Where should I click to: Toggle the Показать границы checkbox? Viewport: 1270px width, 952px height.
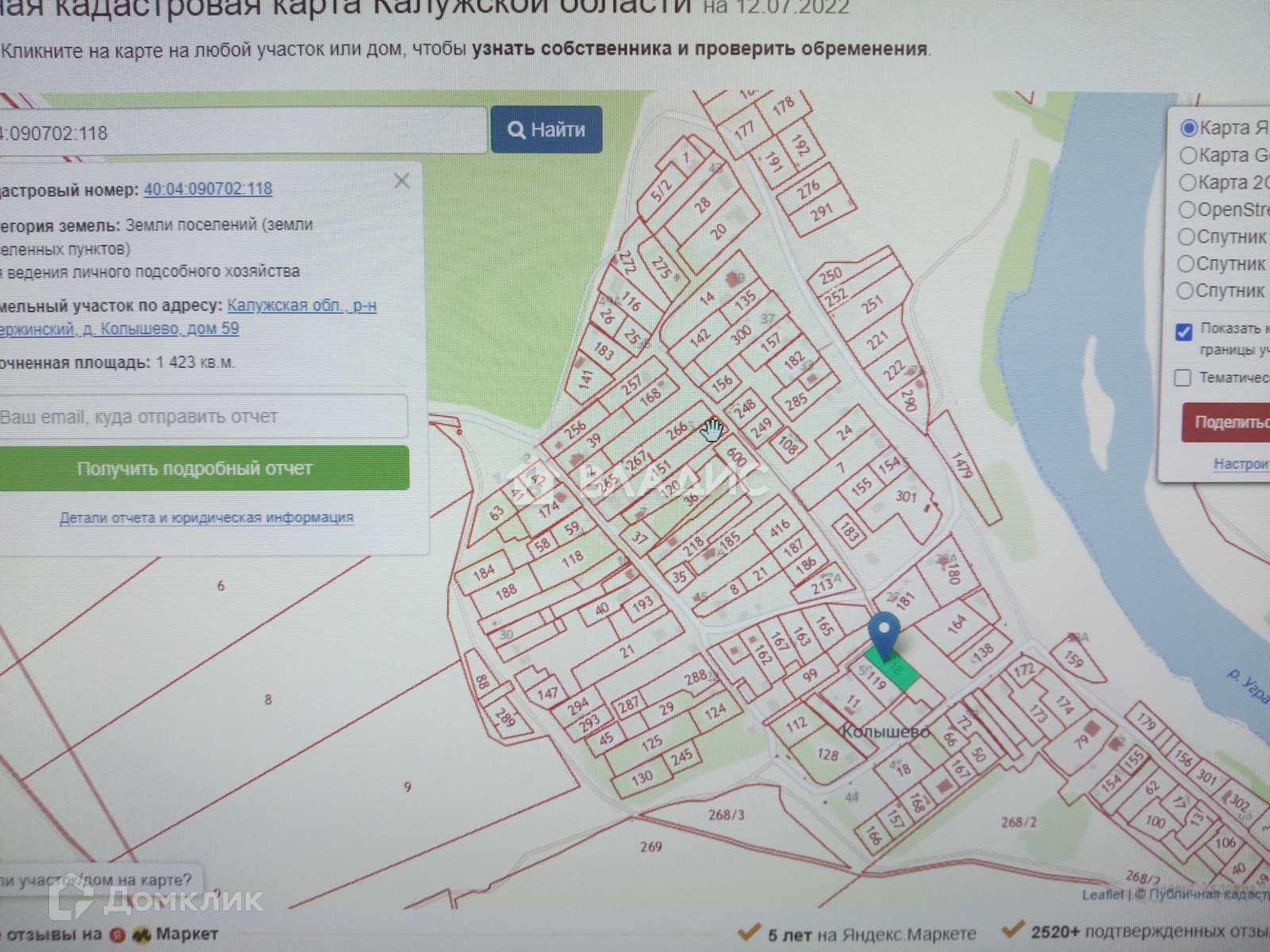(x=1183, y=332)
